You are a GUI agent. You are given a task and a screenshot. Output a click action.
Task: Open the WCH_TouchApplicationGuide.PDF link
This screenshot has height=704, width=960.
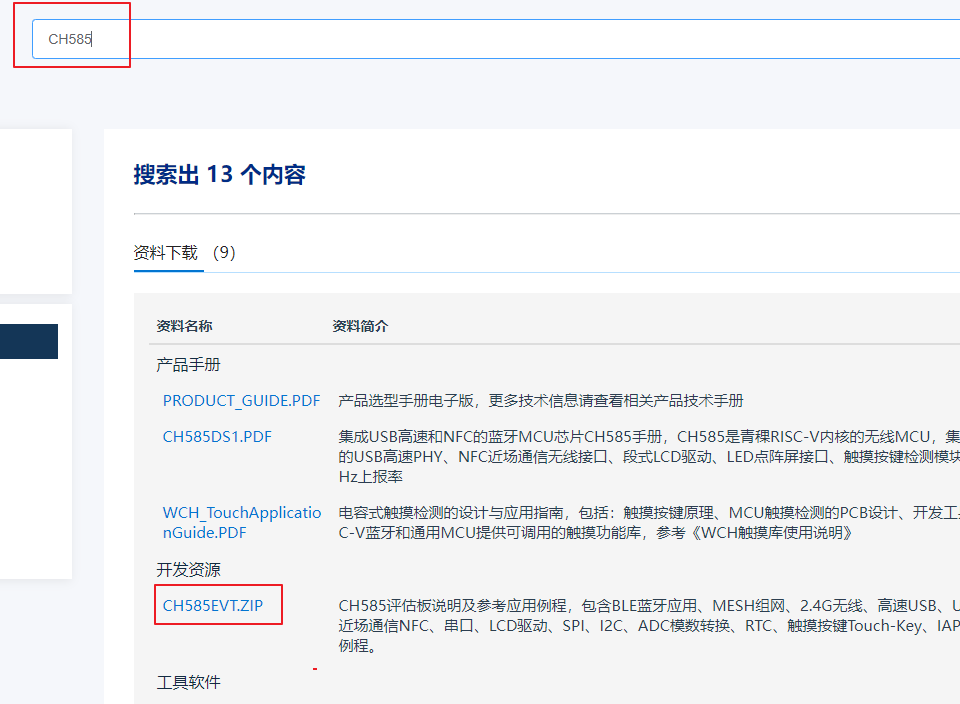coord(242,522)
